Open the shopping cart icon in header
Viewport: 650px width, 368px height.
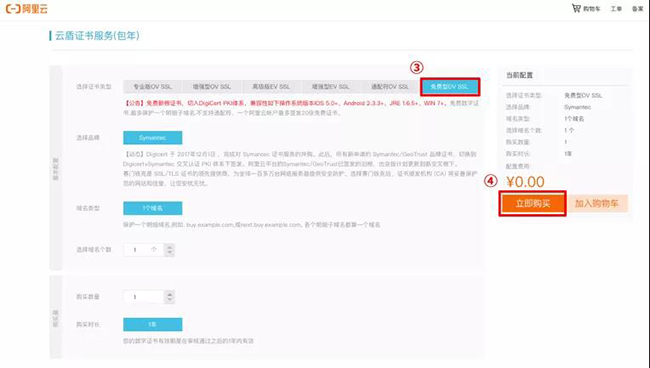(576, 8)
